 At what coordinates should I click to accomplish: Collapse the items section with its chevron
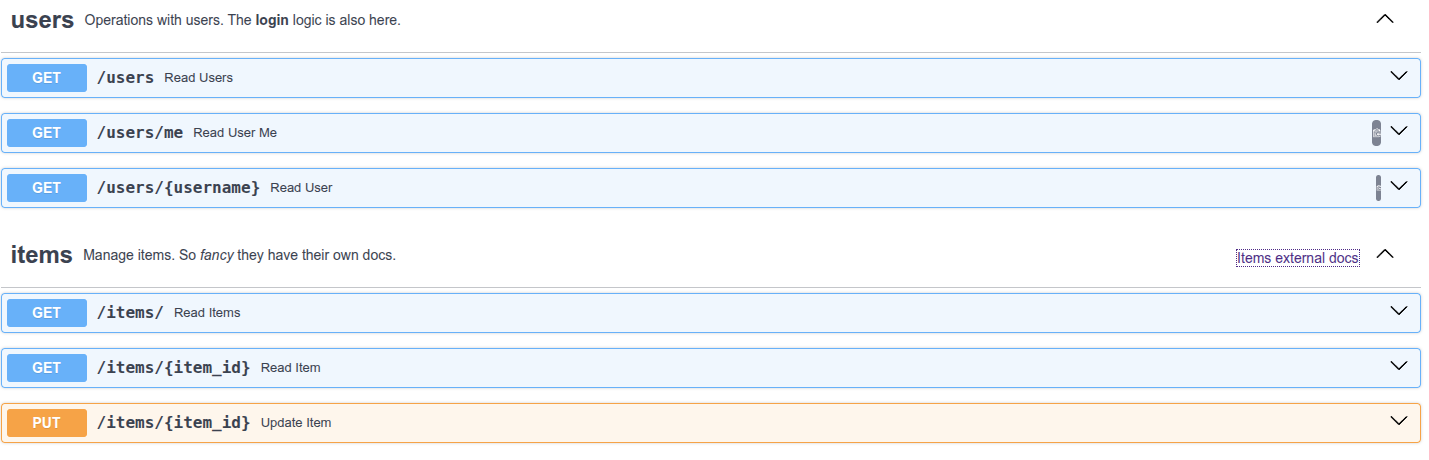pyautogui.click(x=1385, y=254)
